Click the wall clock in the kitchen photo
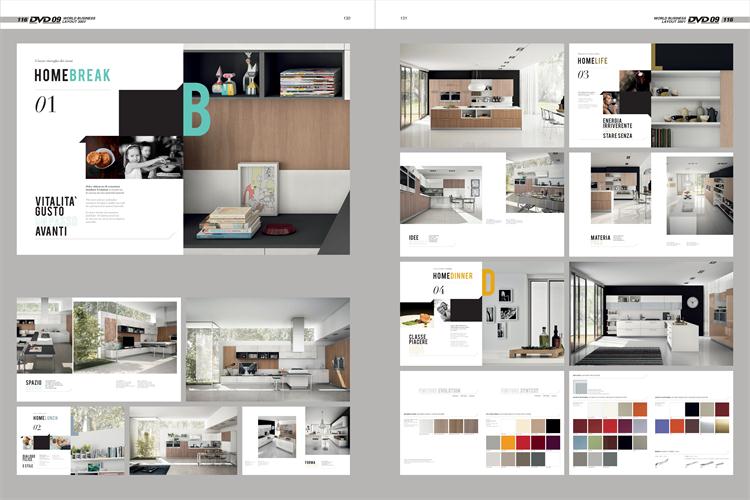 click(692, 302)
